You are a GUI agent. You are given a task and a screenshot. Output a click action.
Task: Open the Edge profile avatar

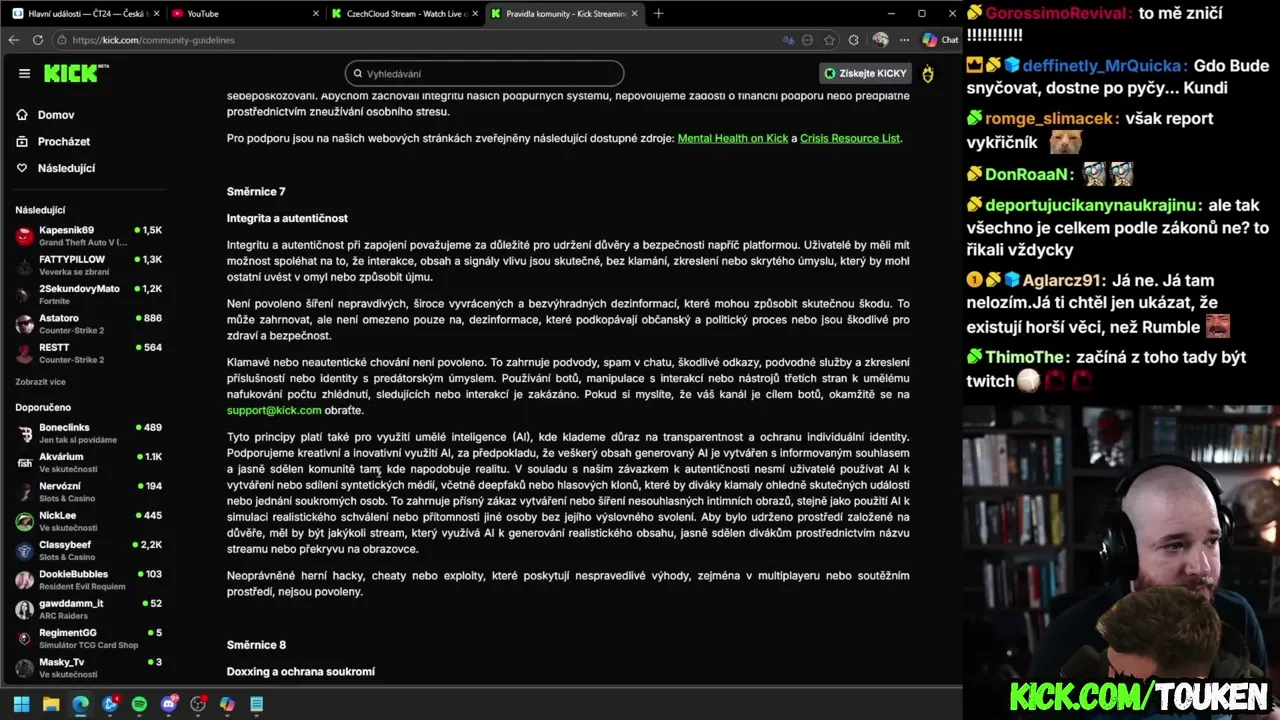[x=880, y=40]
